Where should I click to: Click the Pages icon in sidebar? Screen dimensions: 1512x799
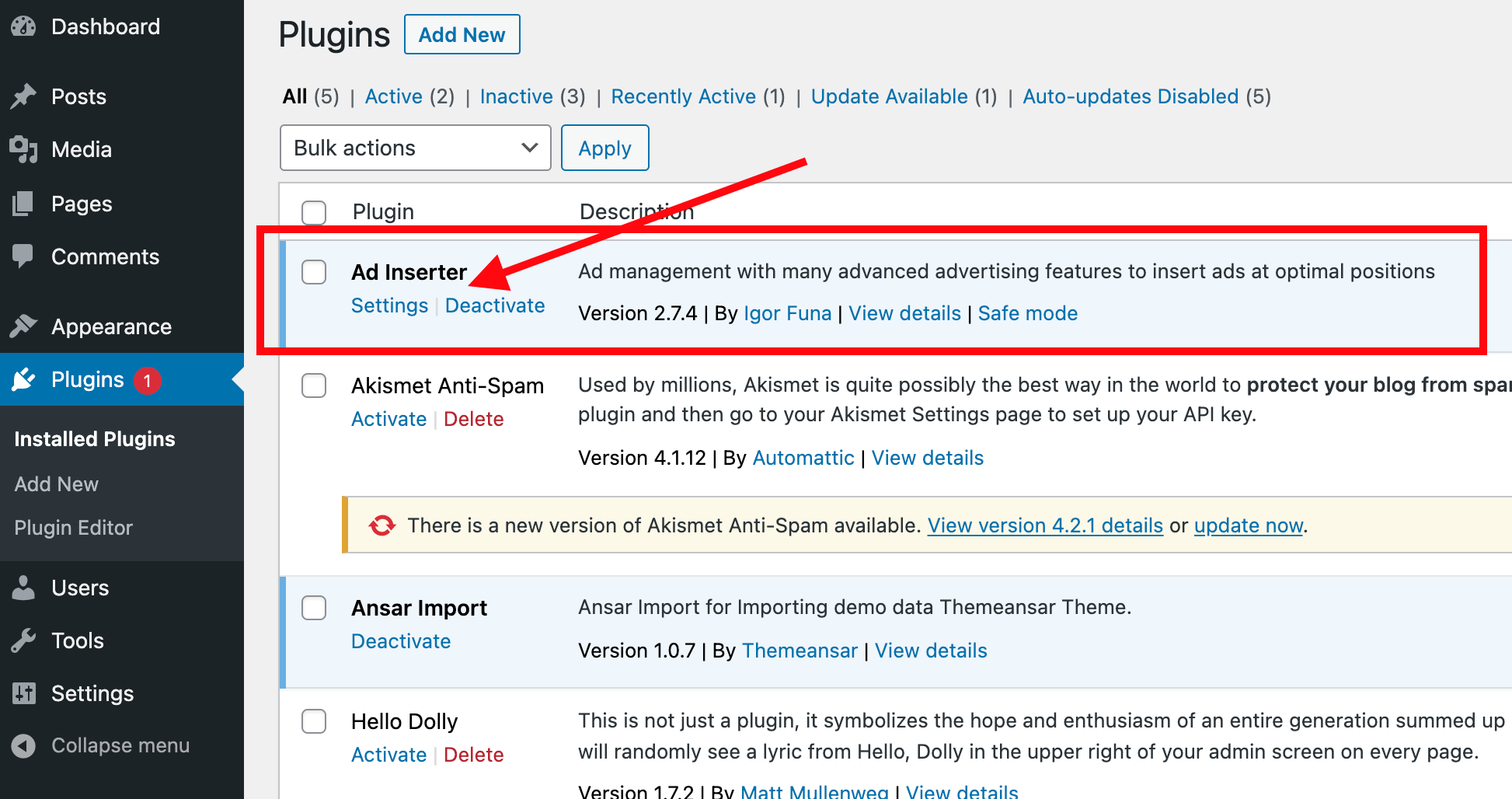pyautogui.click(x=23, y=204)
